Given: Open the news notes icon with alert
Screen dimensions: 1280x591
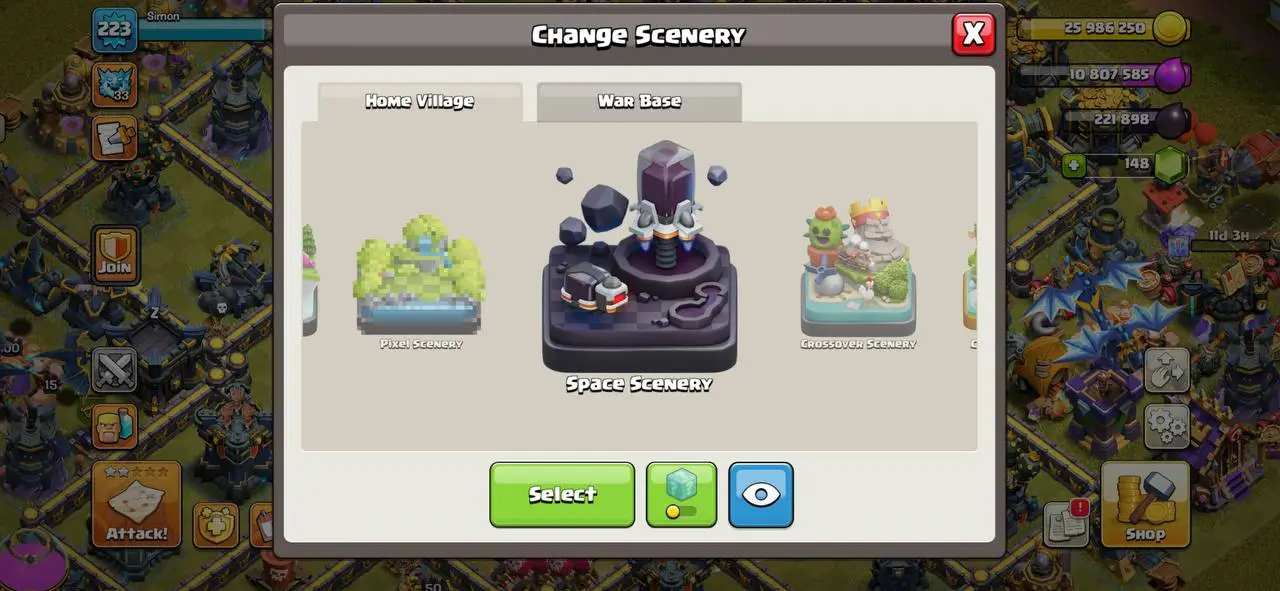Looking at the screenshot, I should (1066, 523).
